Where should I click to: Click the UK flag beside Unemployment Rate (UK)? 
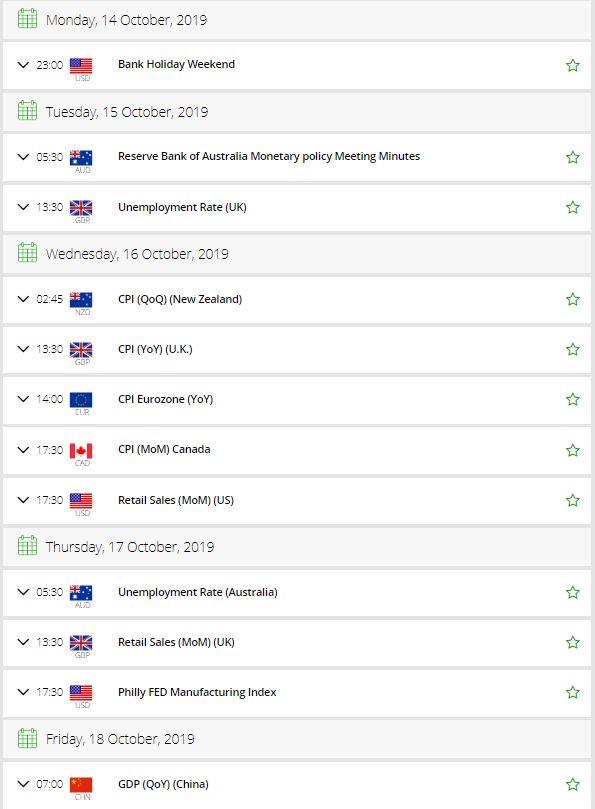[x=81, y=207]
